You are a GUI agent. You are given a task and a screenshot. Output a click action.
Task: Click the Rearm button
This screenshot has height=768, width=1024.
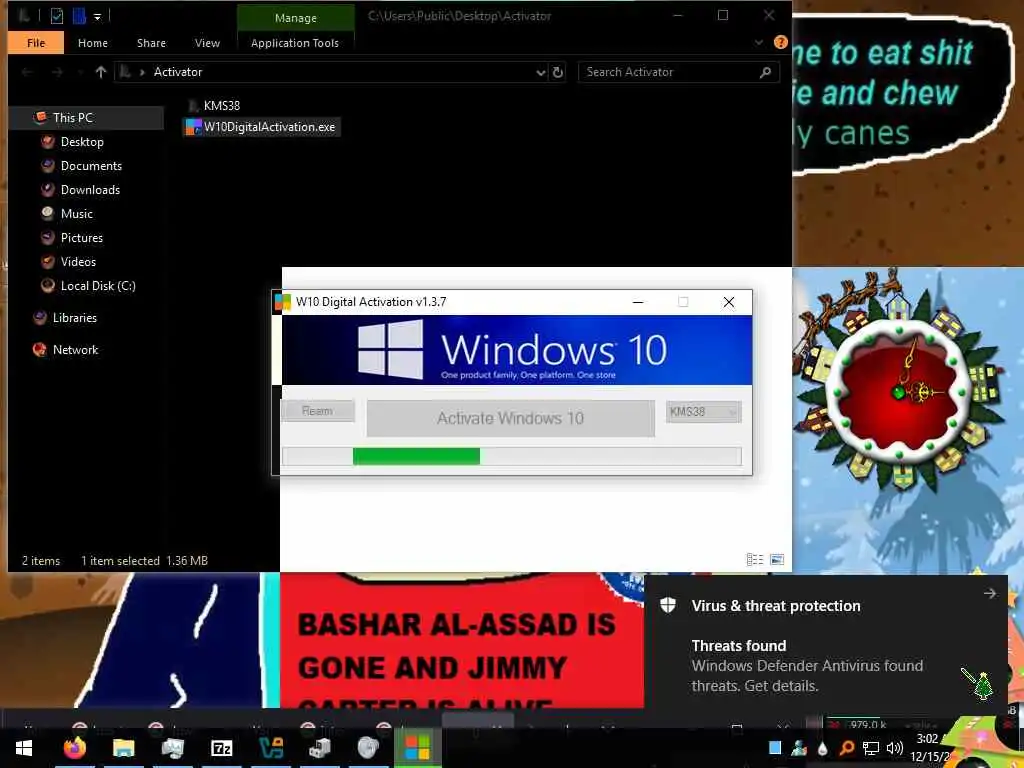click(x=317, y=411)
